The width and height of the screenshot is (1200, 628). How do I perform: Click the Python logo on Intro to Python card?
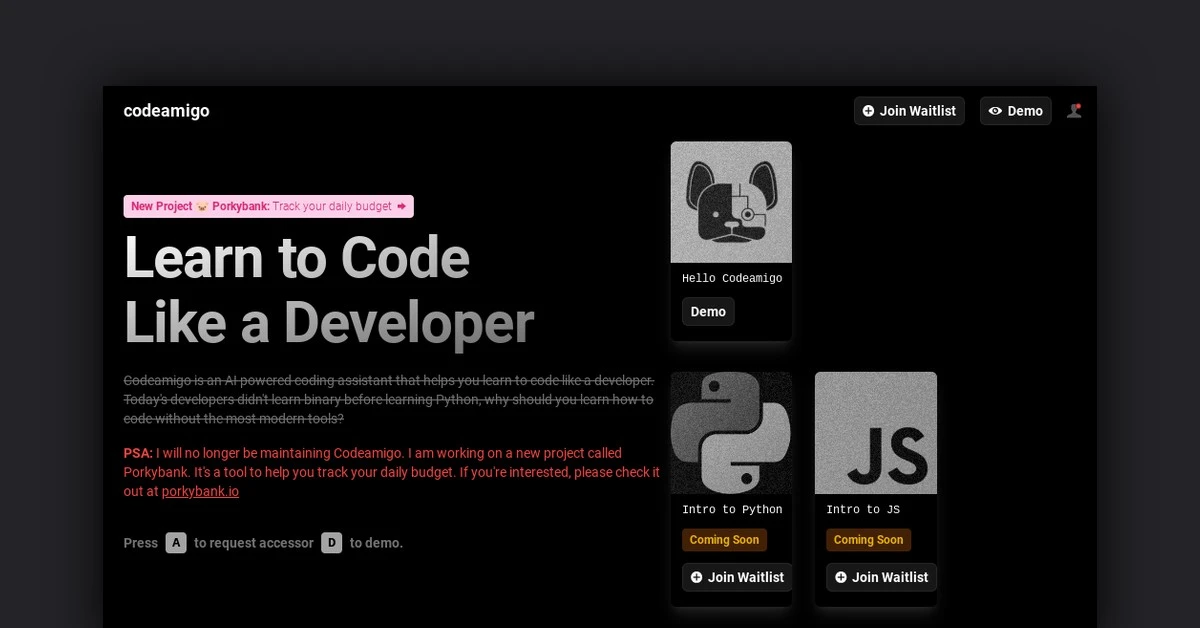tap(731, 432)
